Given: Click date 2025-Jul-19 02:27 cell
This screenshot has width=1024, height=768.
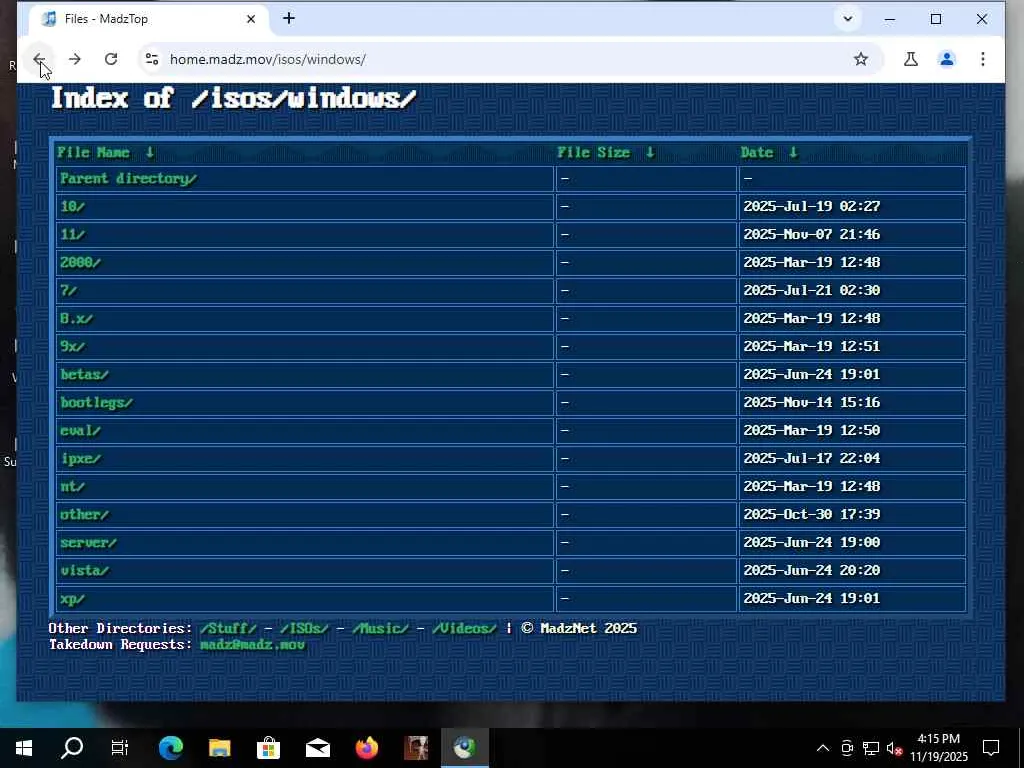Looking at the screenshot, I should coord(852,206).
